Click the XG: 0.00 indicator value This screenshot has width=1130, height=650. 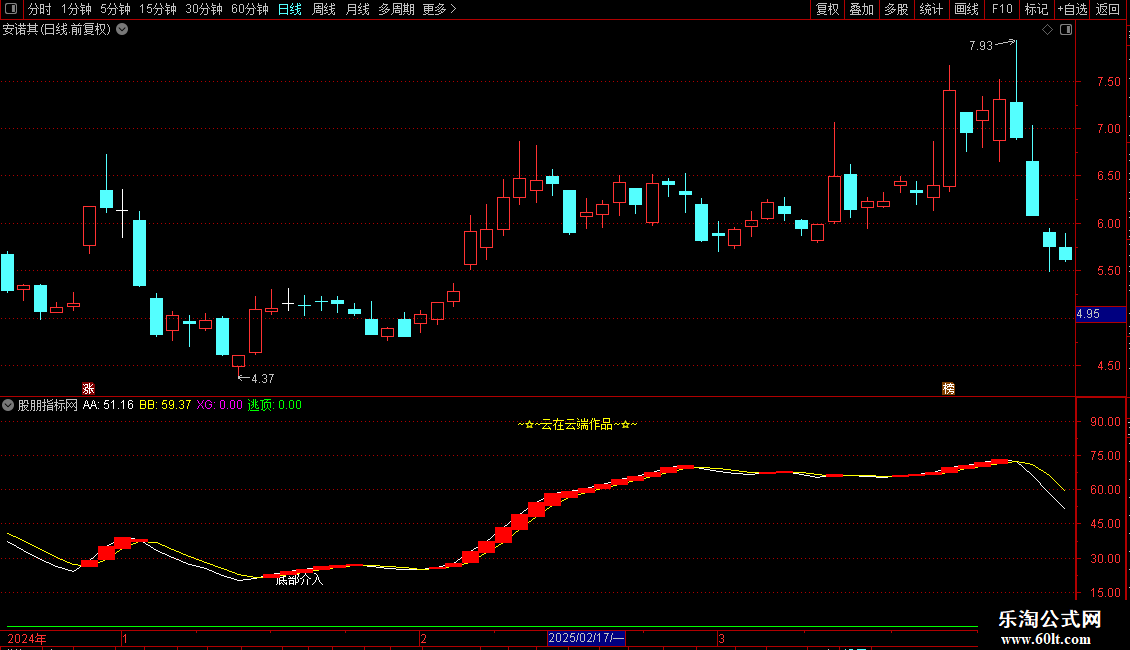(219, 405)
